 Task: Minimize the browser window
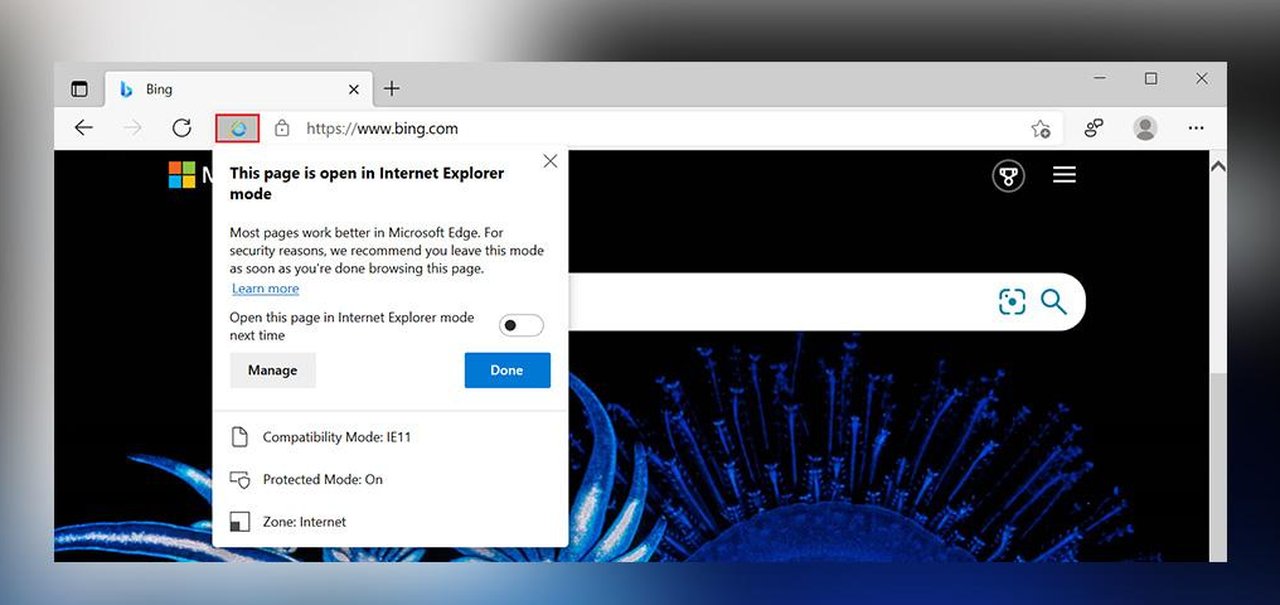coord(1100,78)
